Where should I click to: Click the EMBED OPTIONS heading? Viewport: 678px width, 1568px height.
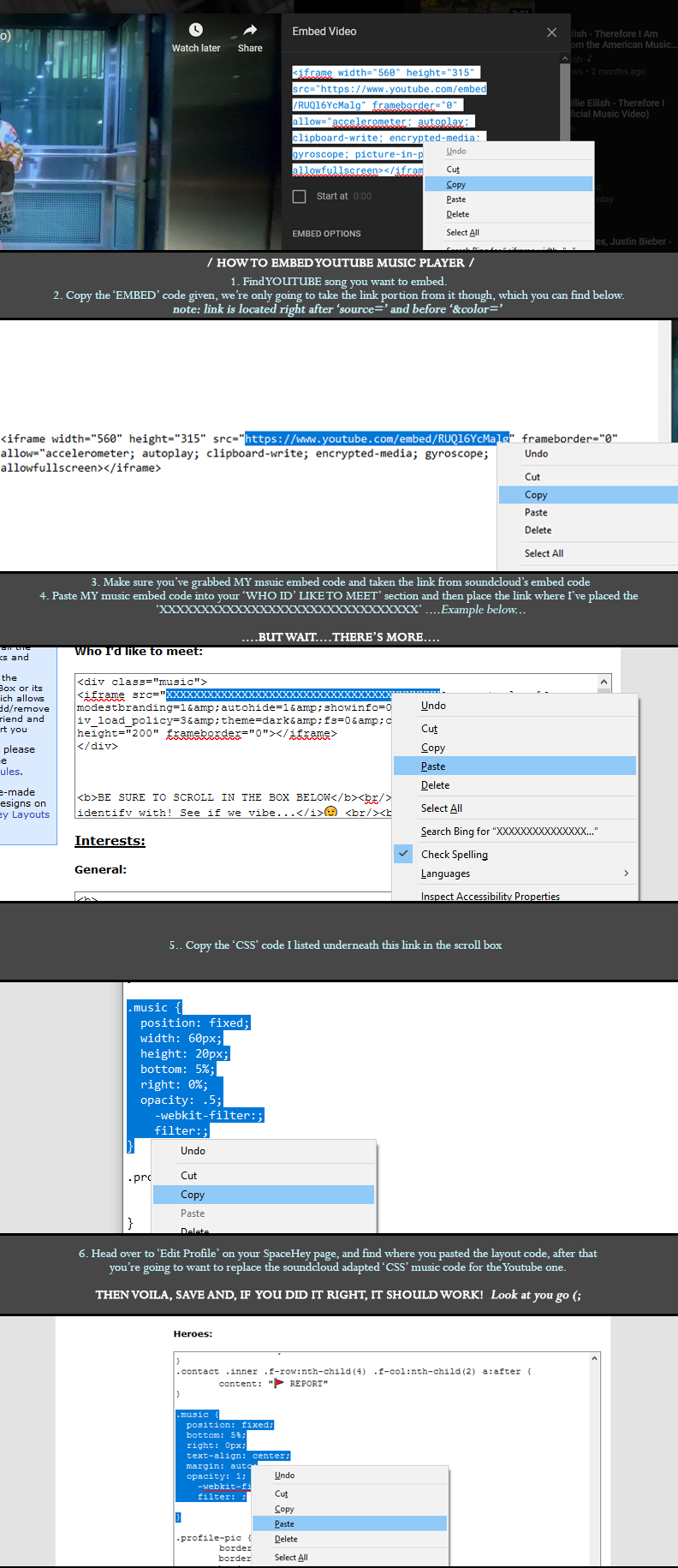pos(326,234)
